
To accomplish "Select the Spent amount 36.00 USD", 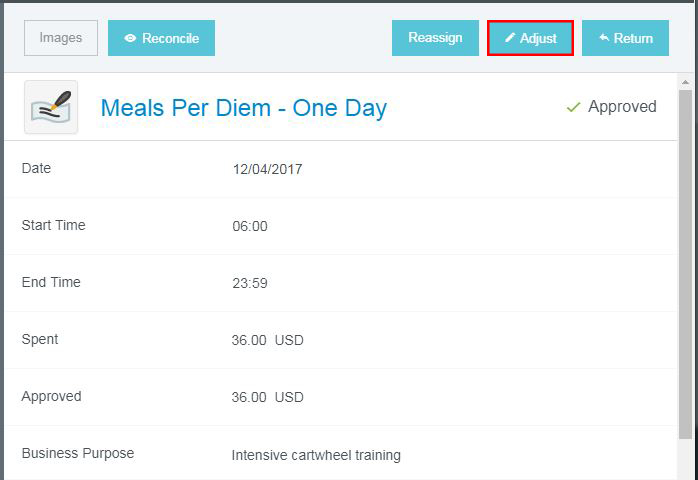I will coord(267,340).
